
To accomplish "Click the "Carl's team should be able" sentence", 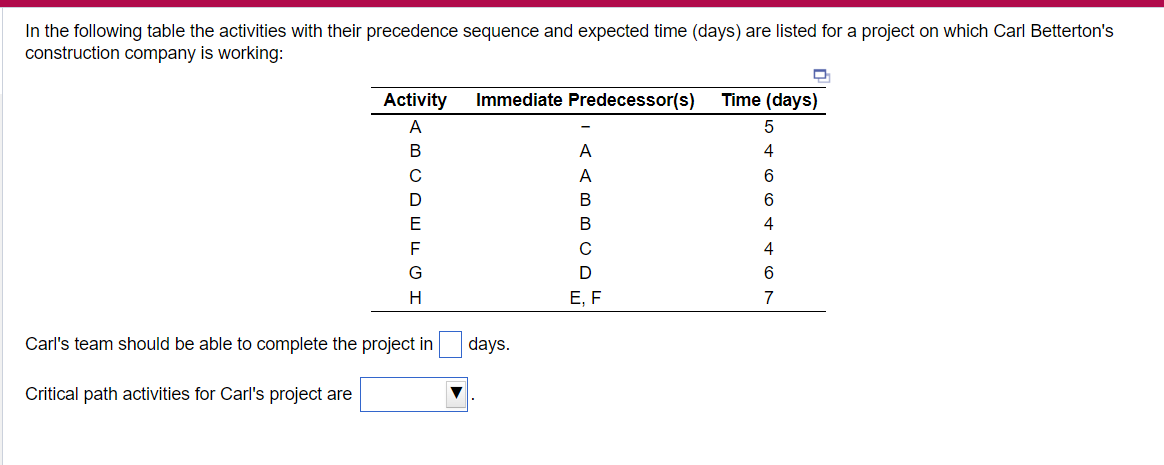I will 228,345.
